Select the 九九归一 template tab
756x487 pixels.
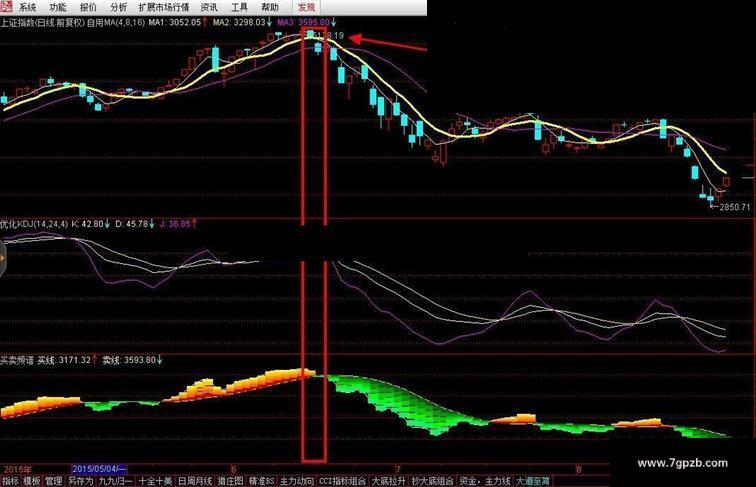tap(116, 481)
